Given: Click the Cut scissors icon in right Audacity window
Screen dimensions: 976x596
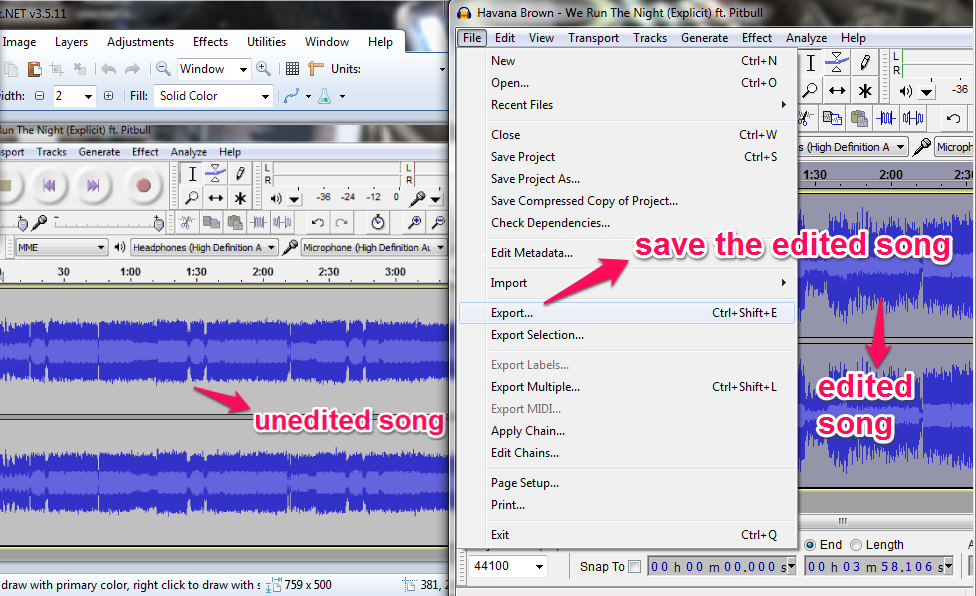Looking at the screenshot, I should coord(805,118).
